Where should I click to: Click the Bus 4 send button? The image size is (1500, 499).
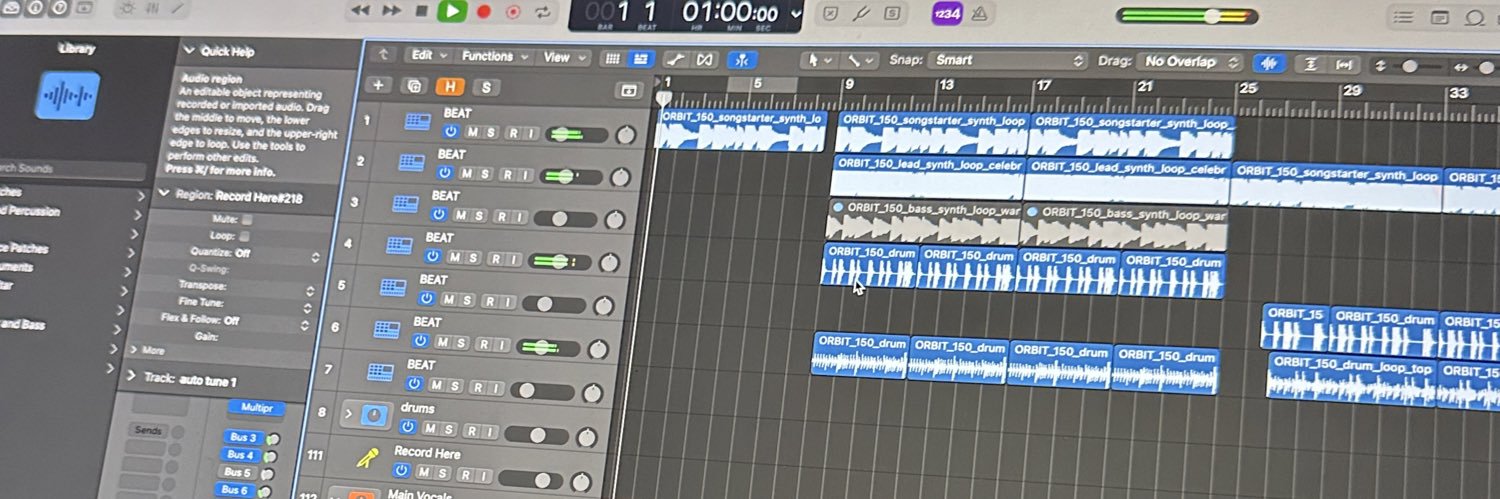pyautogui.click(x=240, y=455)
